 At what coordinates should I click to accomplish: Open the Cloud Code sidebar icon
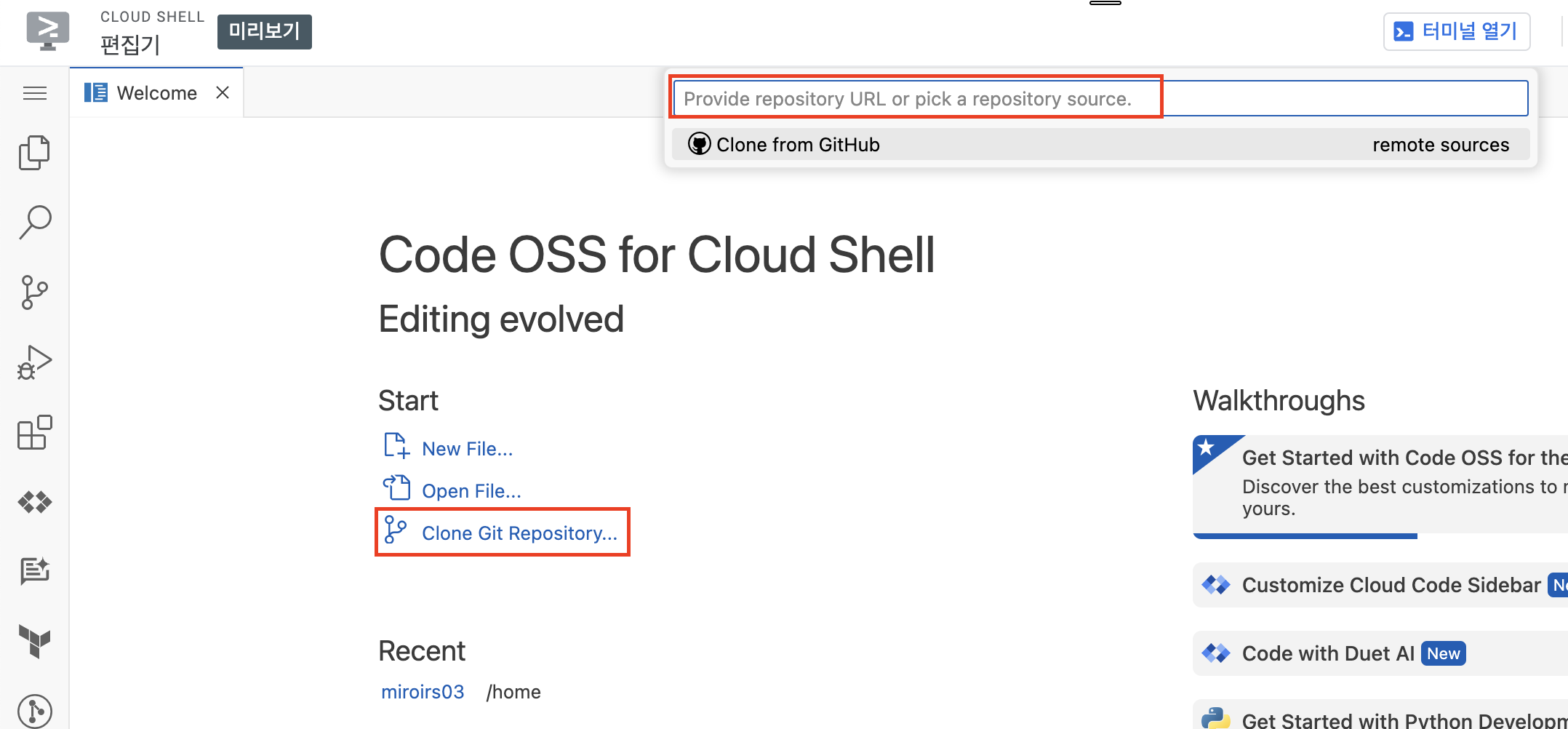point(35,502)
